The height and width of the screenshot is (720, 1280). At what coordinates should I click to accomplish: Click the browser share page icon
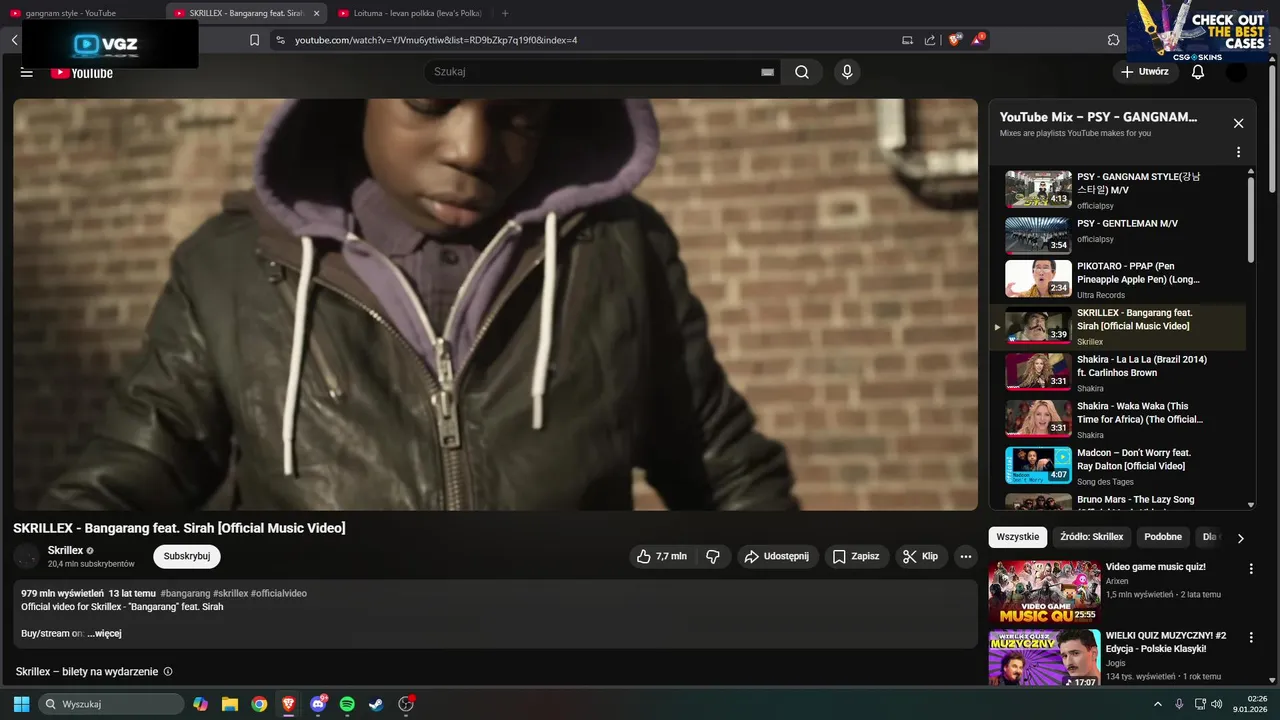930,40
